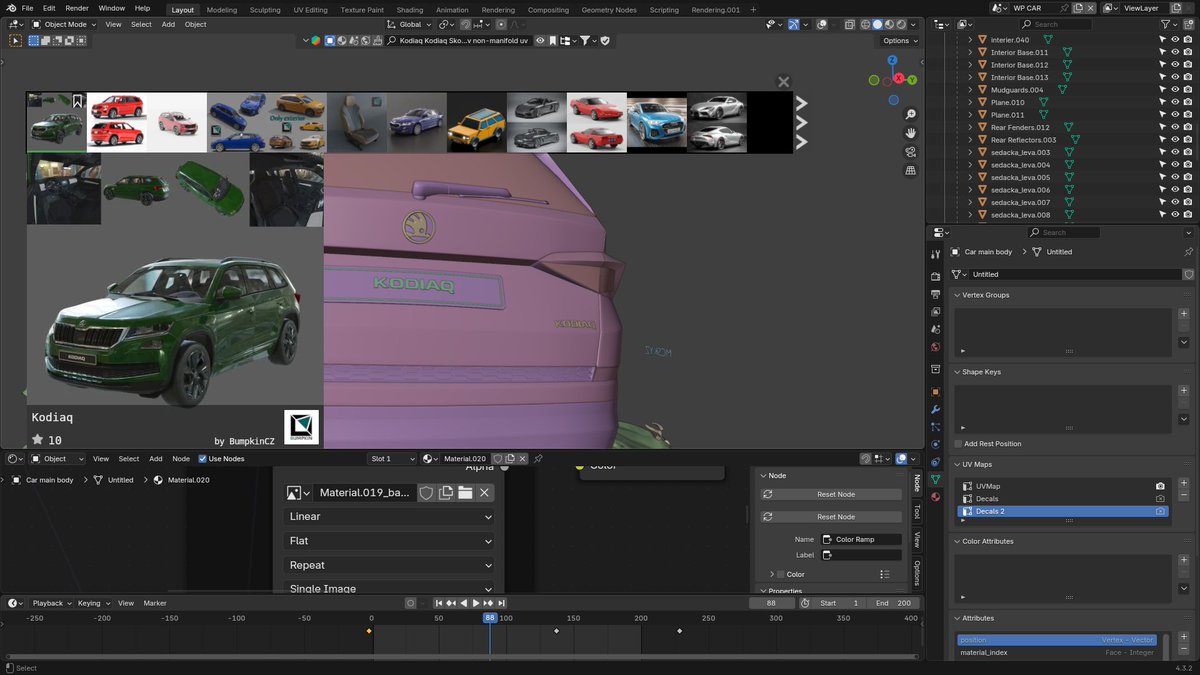Open Render properties camera tab

935,276
